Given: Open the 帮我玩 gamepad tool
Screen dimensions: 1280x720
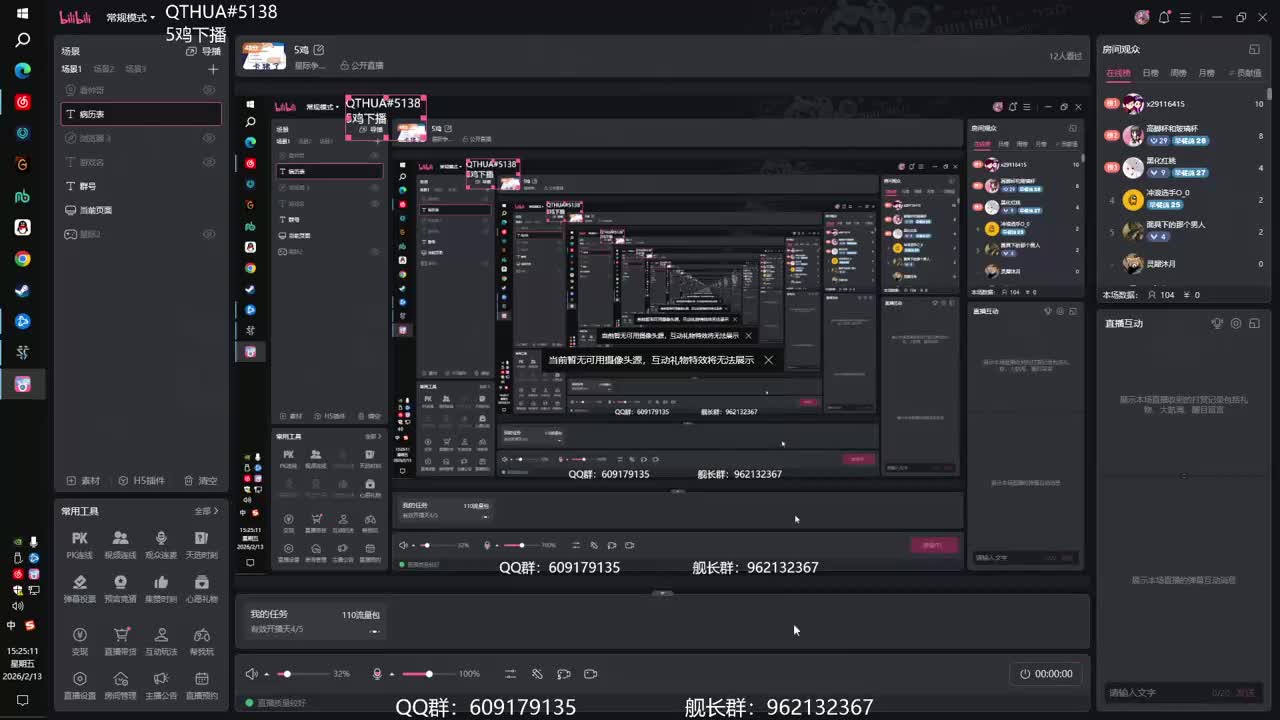Looking at the screenshot, I should click(x=201, y=640).
